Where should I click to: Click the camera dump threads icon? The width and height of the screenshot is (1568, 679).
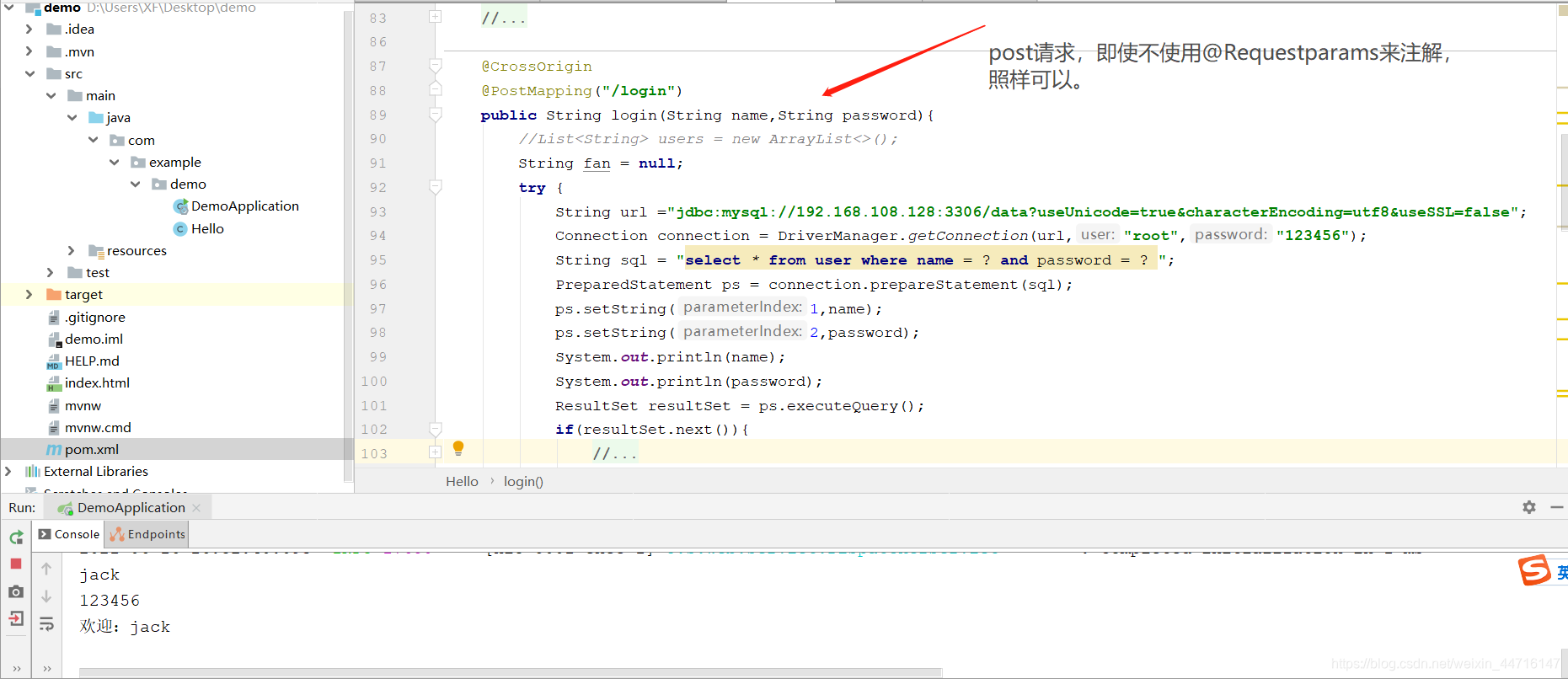[16, 591]
